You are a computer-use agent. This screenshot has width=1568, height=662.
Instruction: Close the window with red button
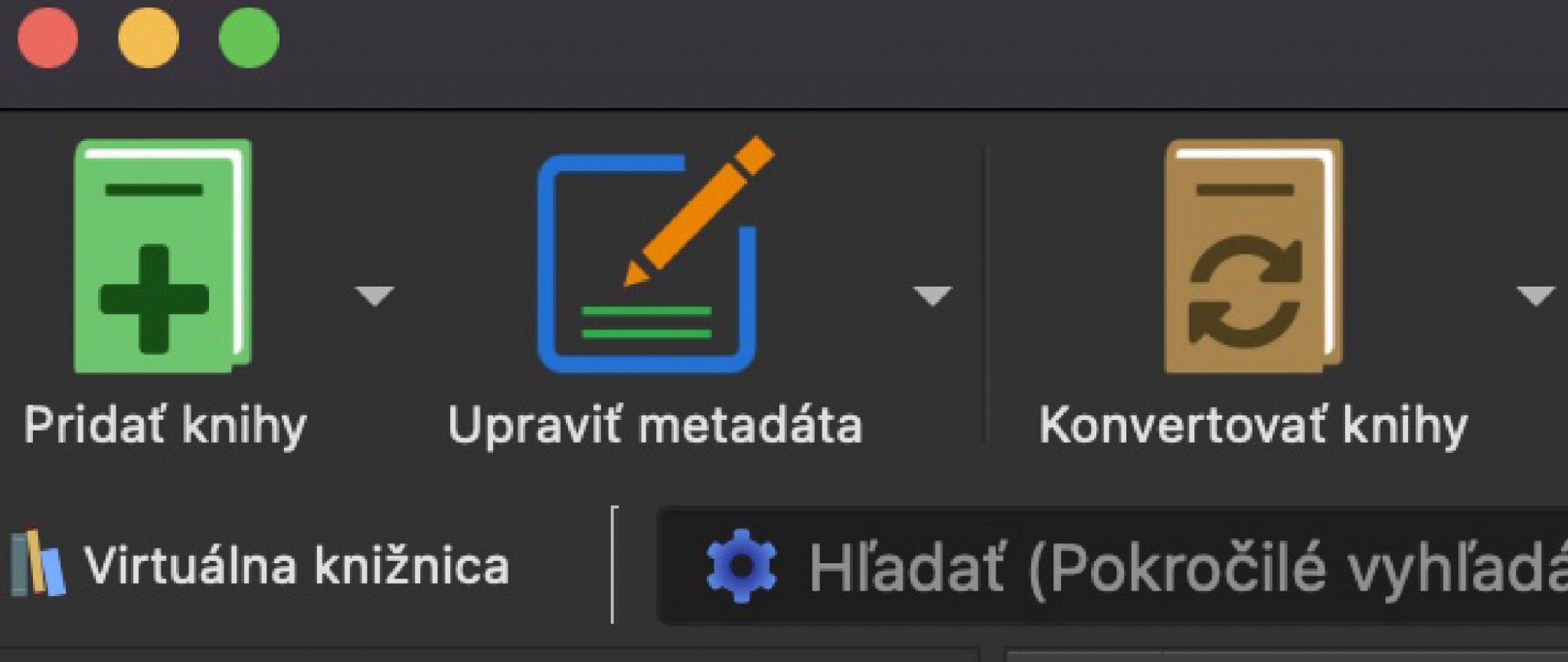click(x=47, y=38)
